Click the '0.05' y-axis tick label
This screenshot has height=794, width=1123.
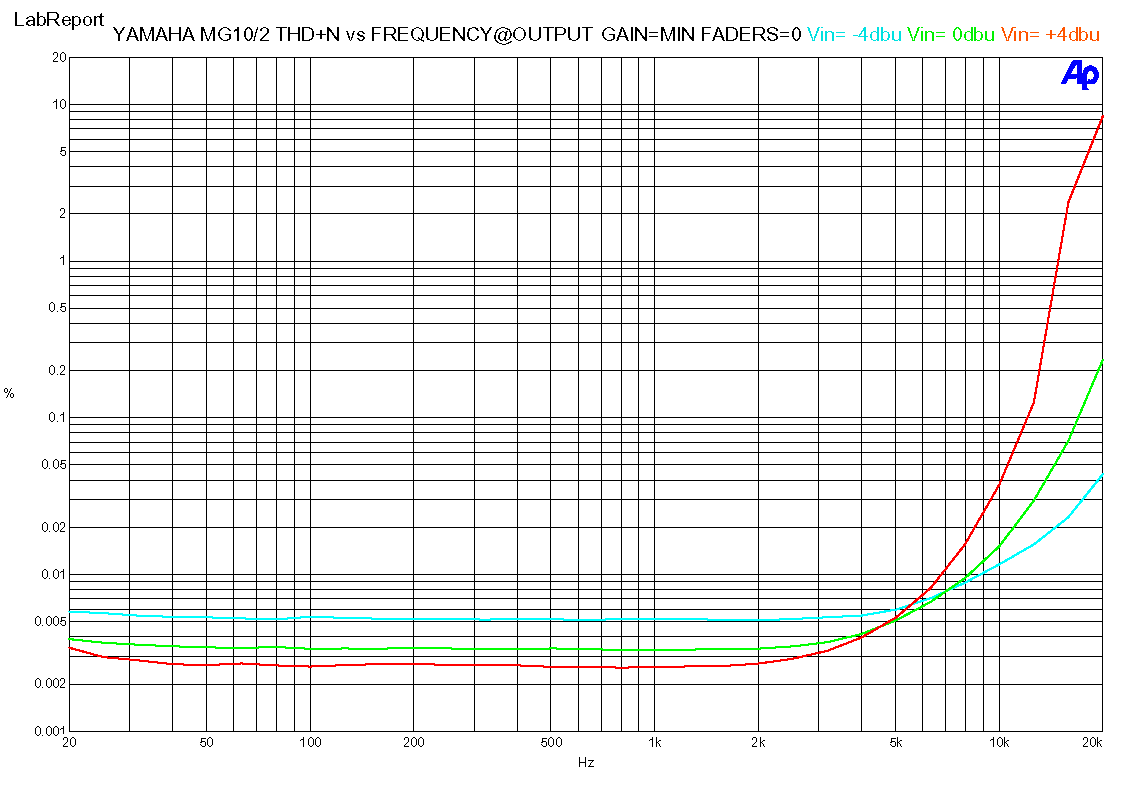click(x=54, y=465)
